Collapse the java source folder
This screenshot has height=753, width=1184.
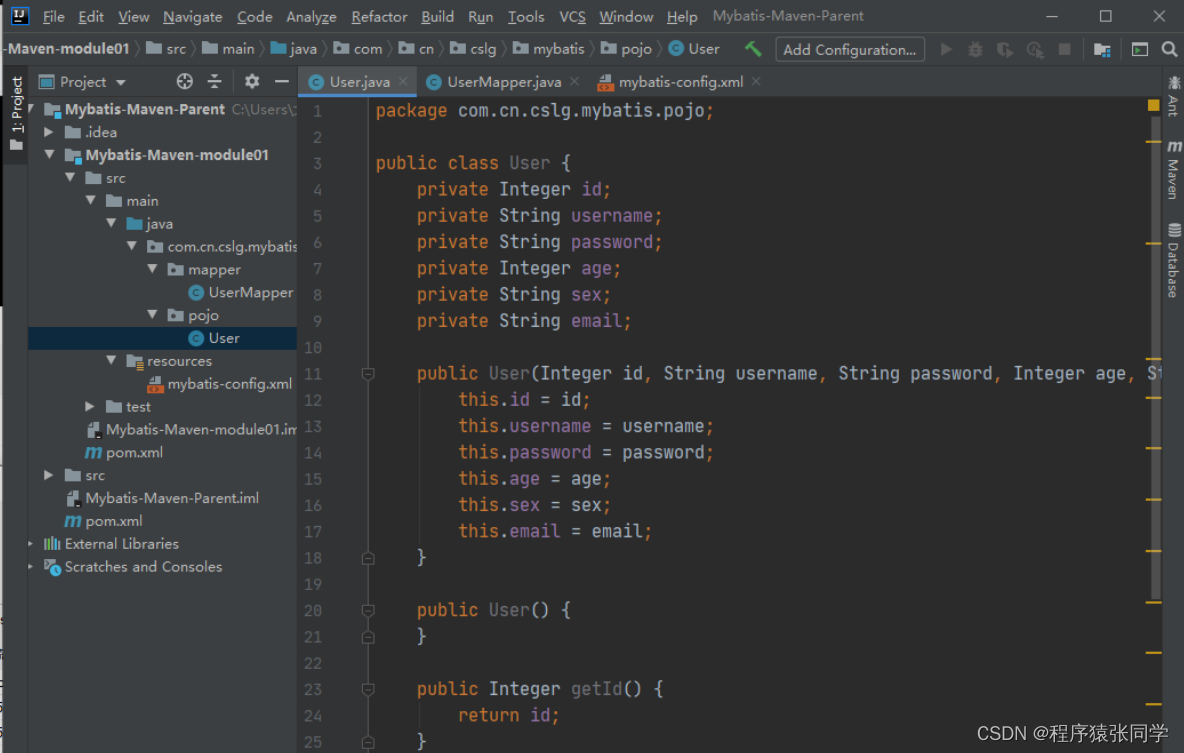click(111, 224)
